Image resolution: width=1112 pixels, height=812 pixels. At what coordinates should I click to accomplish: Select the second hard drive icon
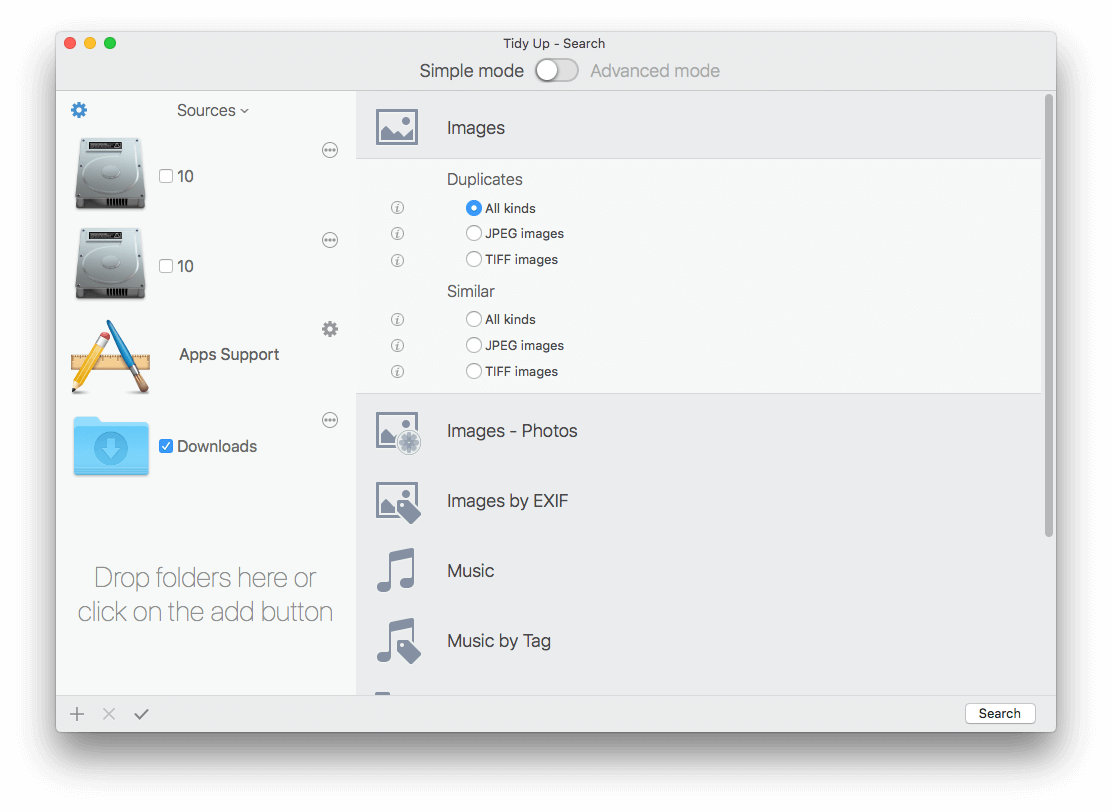(x=111, y=264)
